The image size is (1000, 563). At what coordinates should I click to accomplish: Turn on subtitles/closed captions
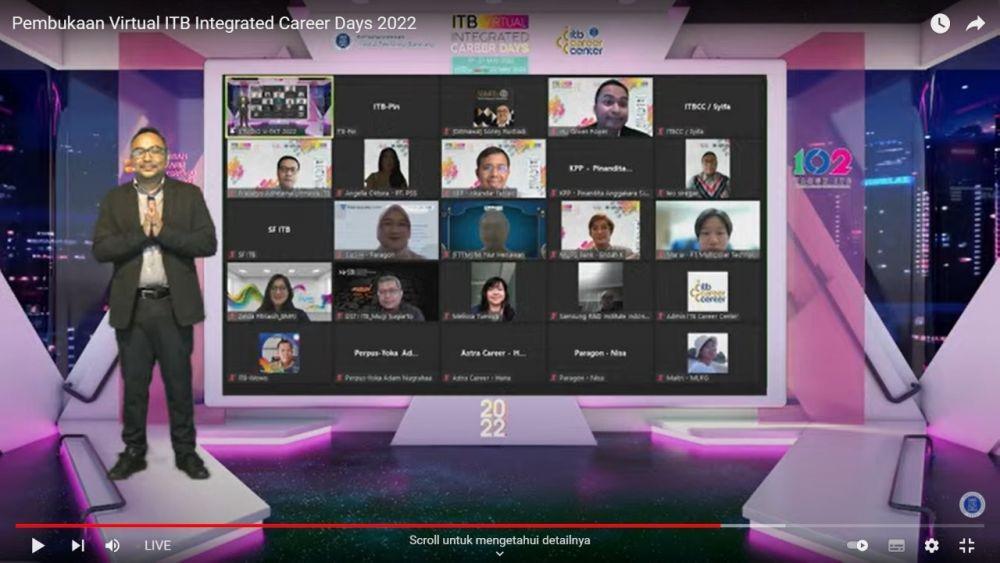pos(896,545)
